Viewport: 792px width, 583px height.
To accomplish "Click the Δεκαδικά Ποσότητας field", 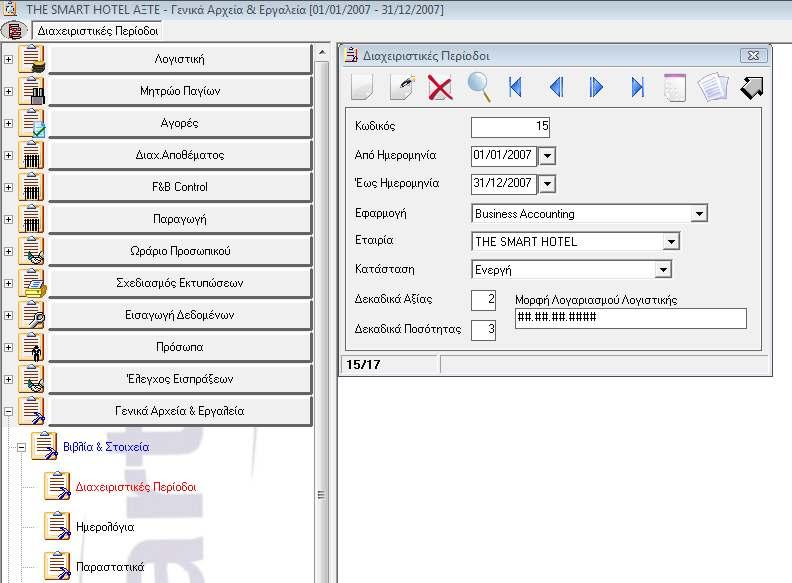I will (x=483, y=330).
